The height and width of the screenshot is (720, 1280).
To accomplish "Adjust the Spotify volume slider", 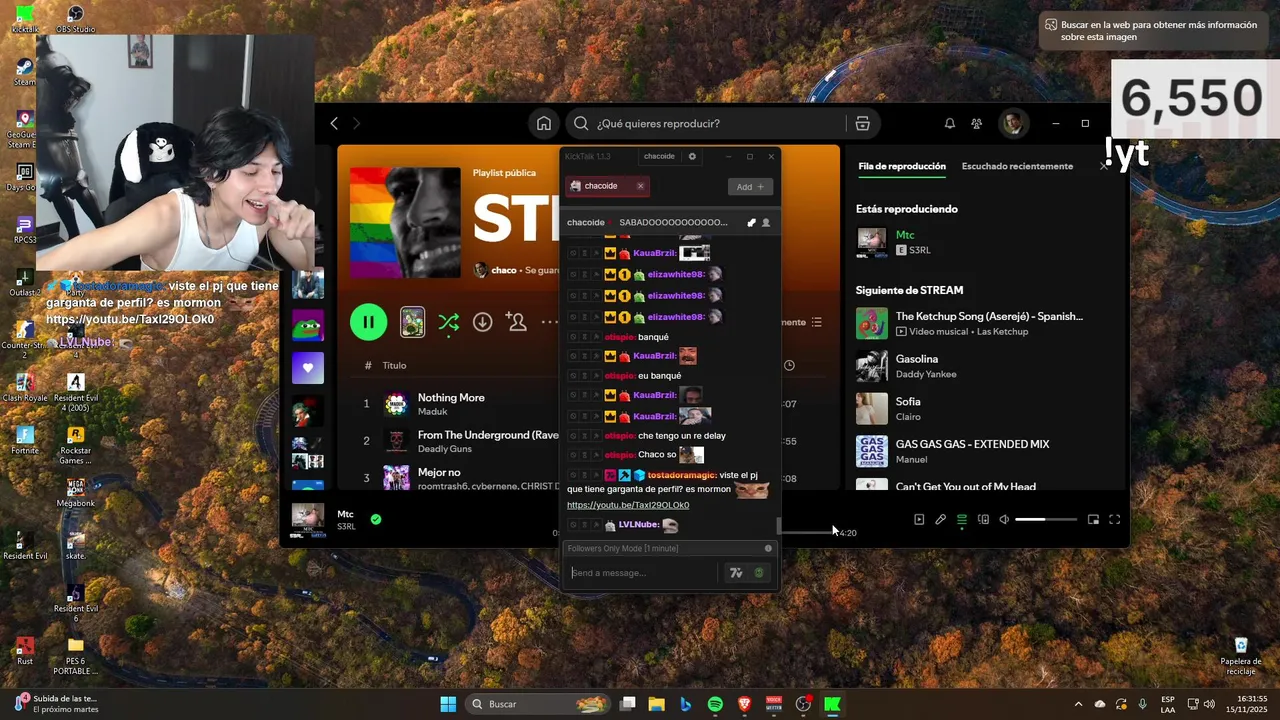I will click(x=1046, y=519).
